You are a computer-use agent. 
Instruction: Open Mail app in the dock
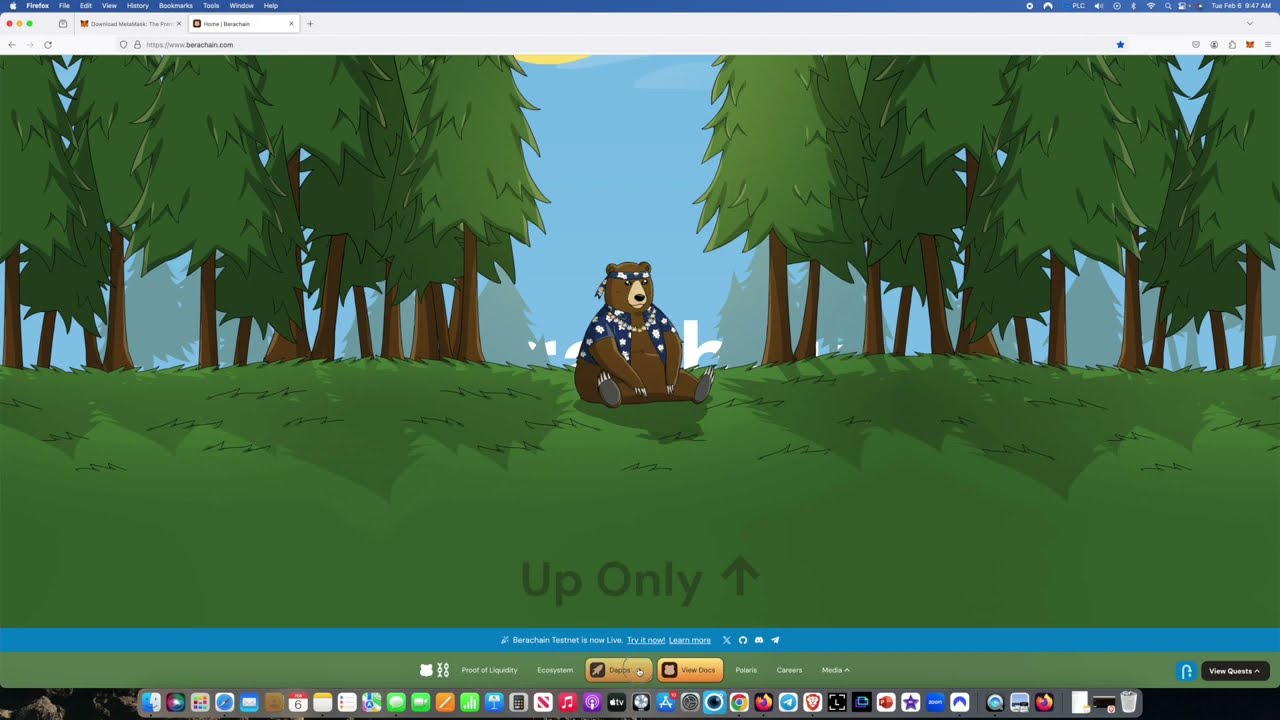pyautogui.click(x=249, y=703)
